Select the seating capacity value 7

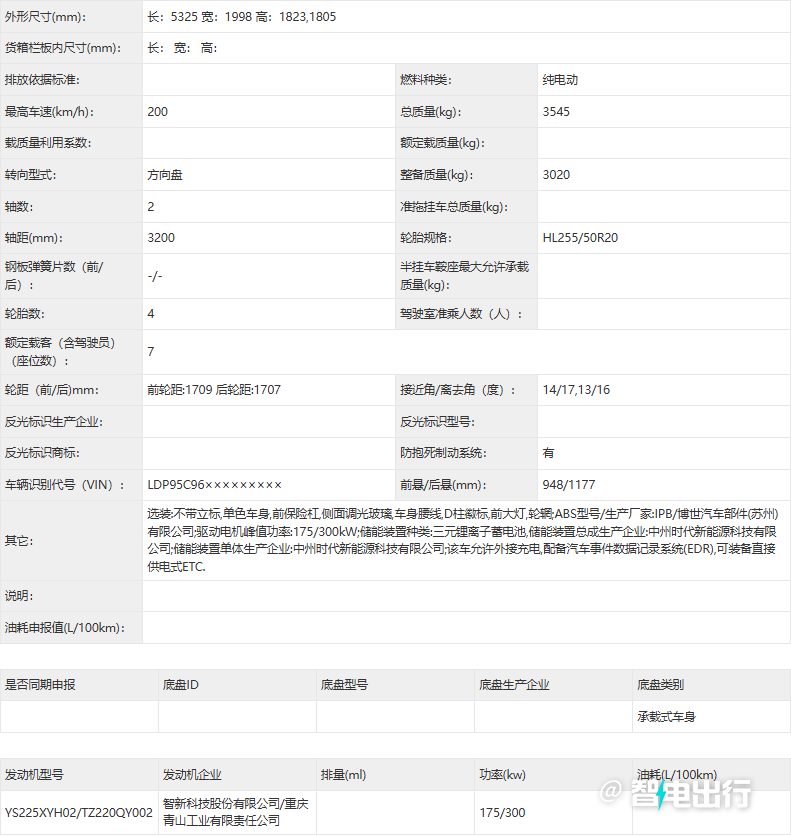(151, 351)
